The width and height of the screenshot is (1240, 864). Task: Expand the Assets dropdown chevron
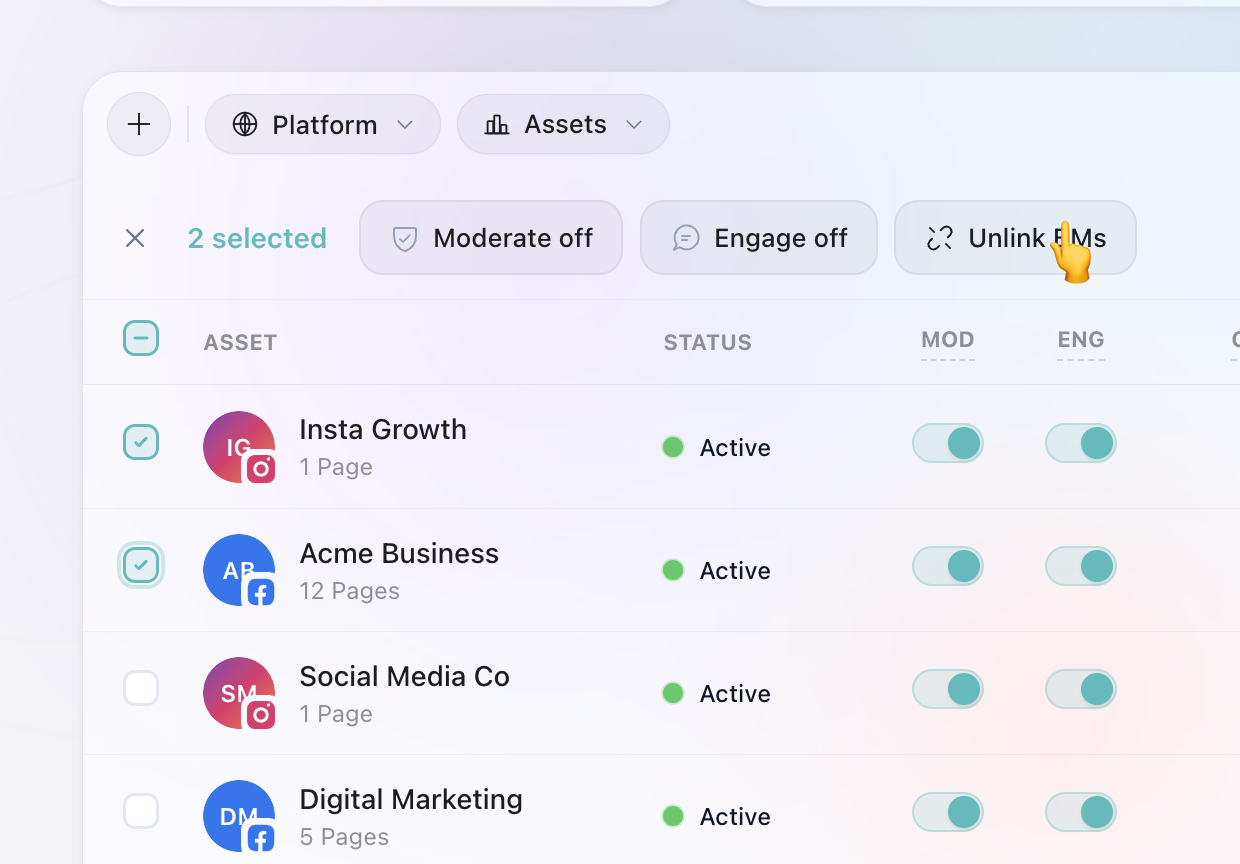[634, 124]
